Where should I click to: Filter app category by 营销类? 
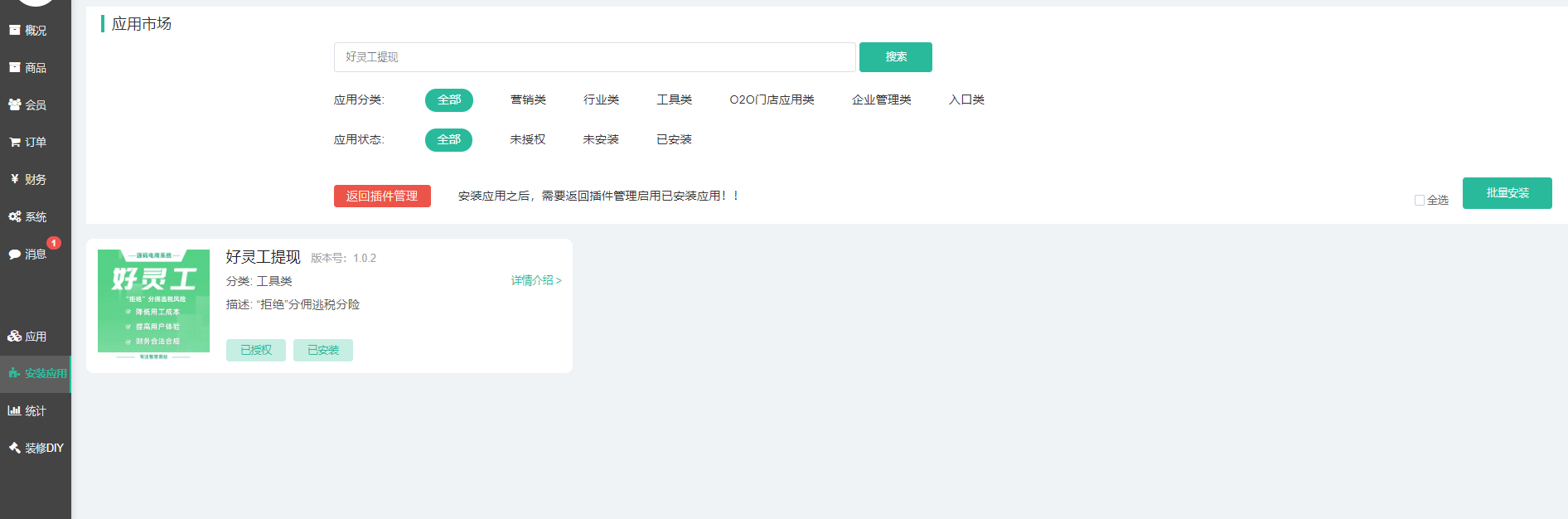528,99
